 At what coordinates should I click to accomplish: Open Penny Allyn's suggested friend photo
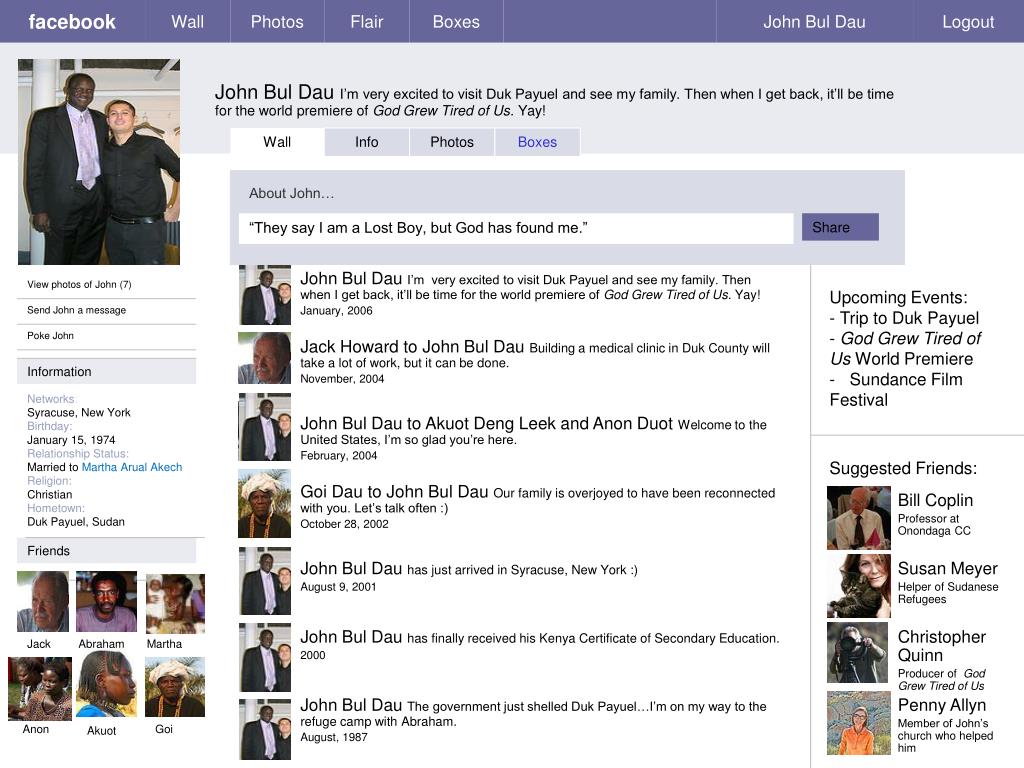click(859, 723)
